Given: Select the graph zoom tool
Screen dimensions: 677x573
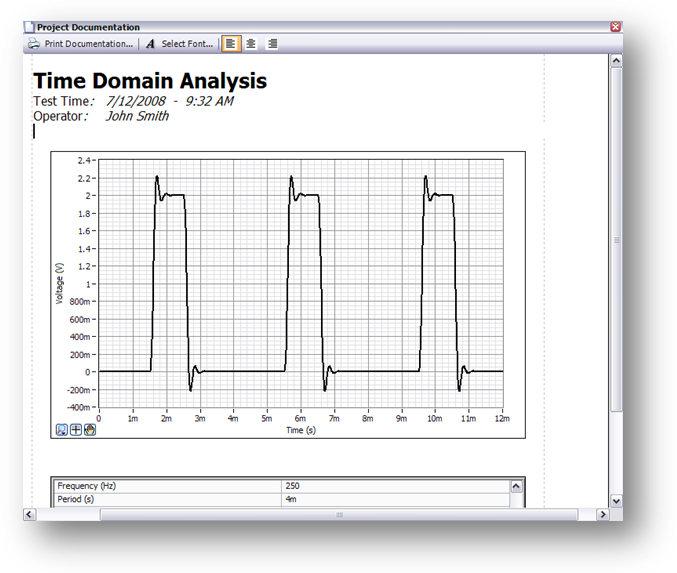Looking at the screenshot, I should 62,430.
